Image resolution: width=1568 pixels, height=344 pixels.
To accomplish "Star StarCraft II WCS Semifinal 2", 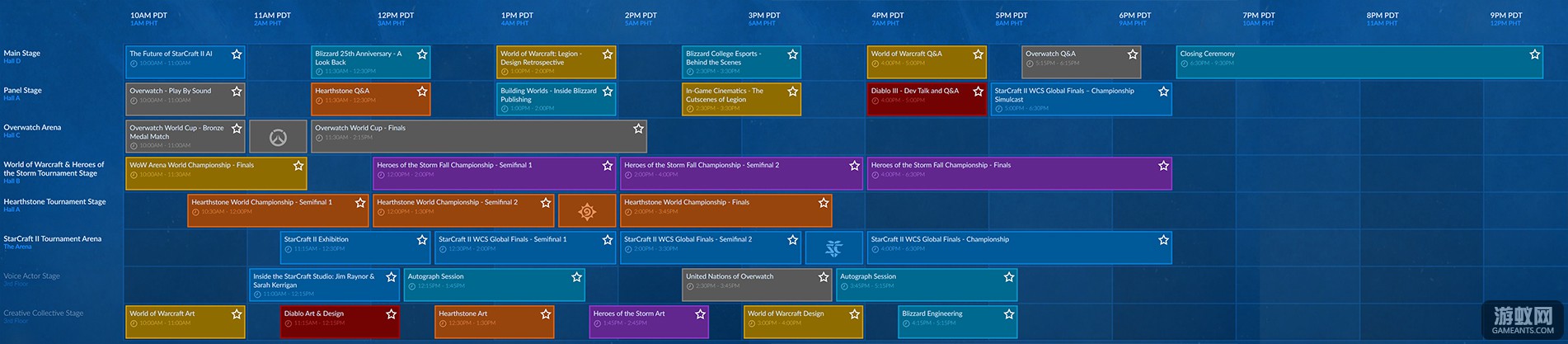I will [793, 240].
